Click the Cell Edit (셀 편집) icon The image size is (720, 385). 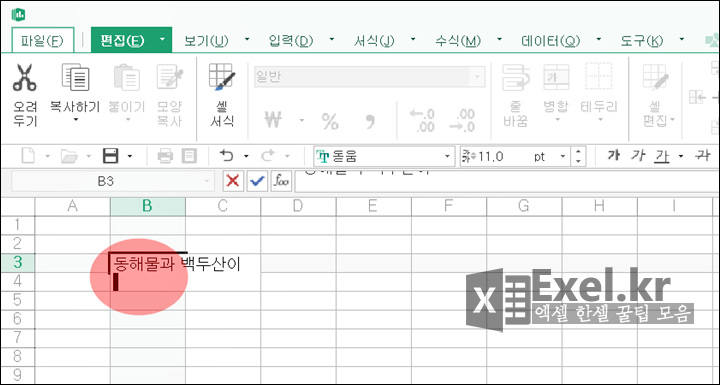tap(656, 77)
